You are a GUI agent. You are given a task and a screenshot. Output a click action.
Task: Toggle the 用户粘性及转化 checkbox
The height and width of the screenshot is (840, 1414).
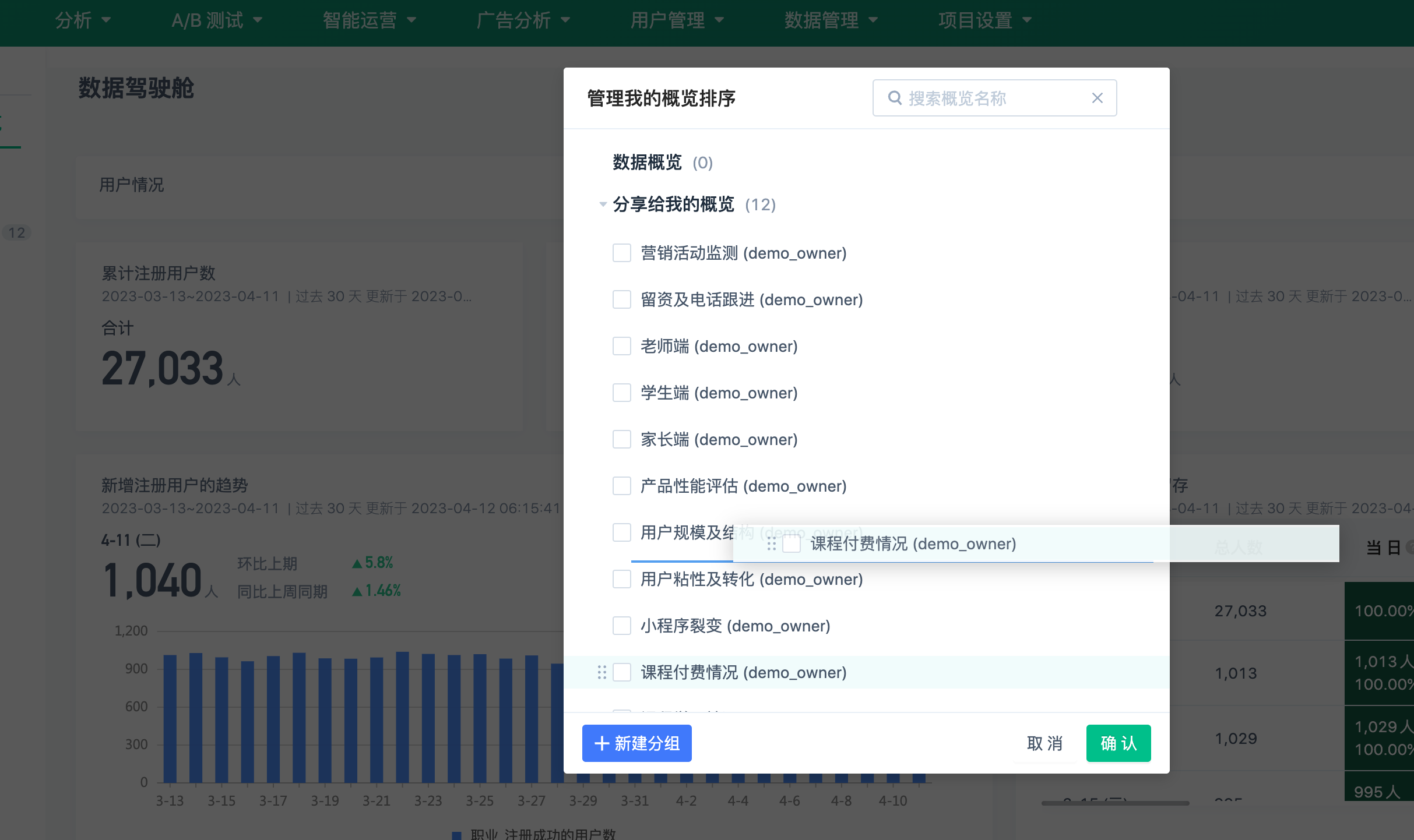622,579
